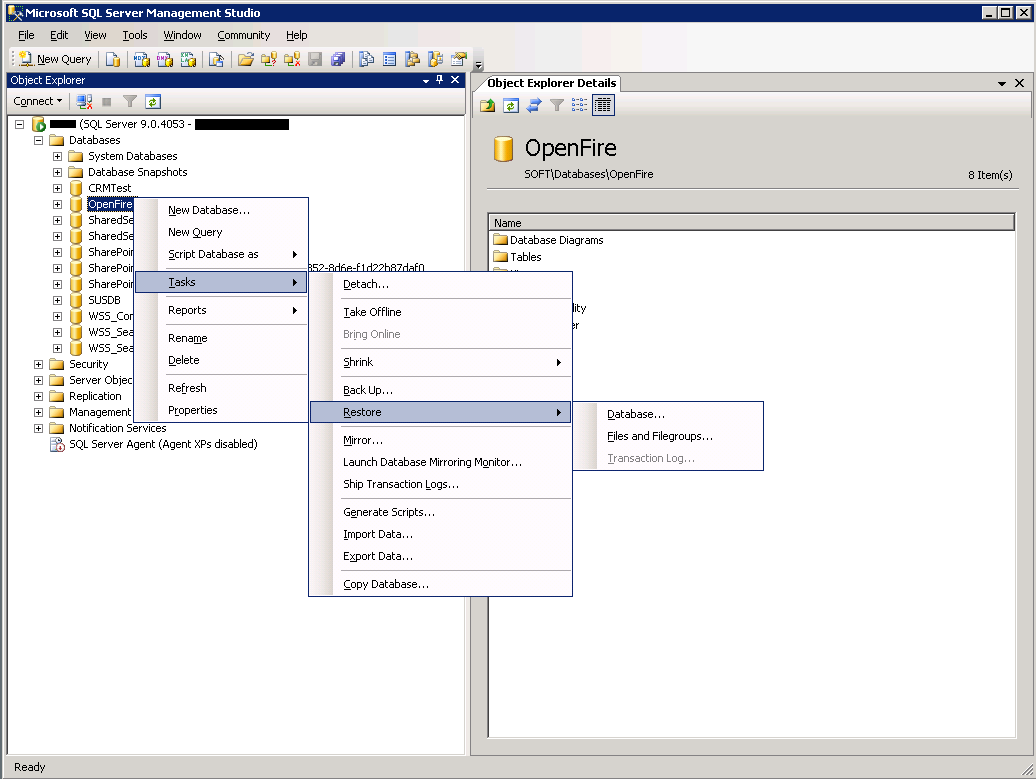Select the Tables folder in details list
This screenshot has height=779, width=1036.
click(517, 257)
